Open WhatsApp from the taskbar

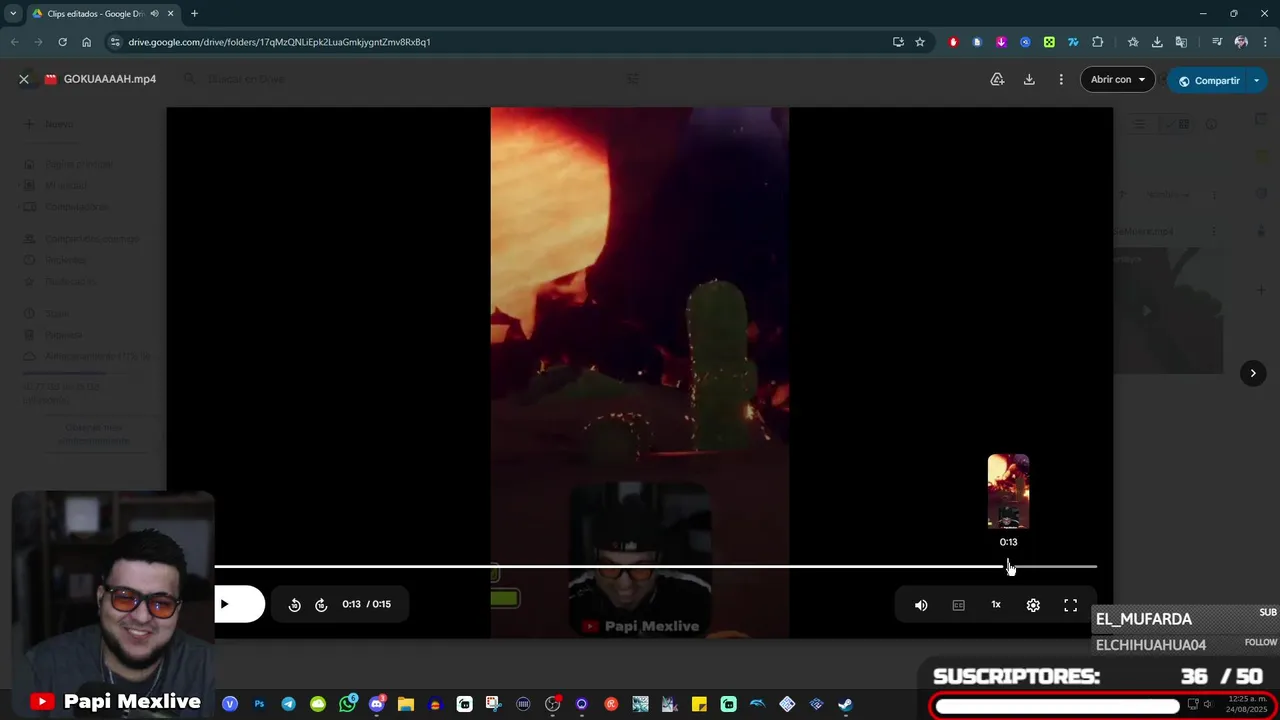click(347, 704)
